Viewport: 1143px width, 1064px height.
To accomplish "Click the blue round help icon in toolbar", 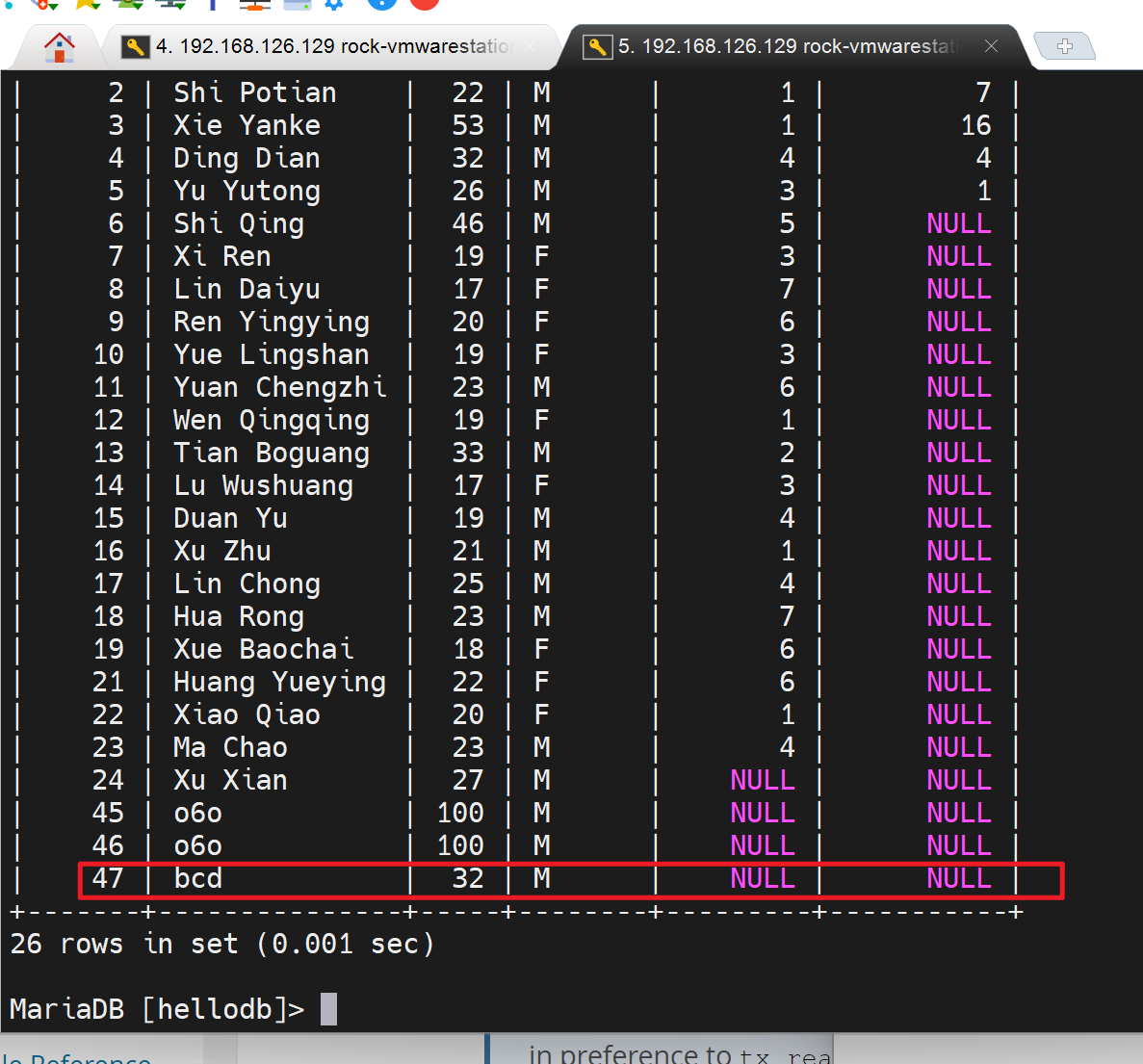I will point(381,2).
